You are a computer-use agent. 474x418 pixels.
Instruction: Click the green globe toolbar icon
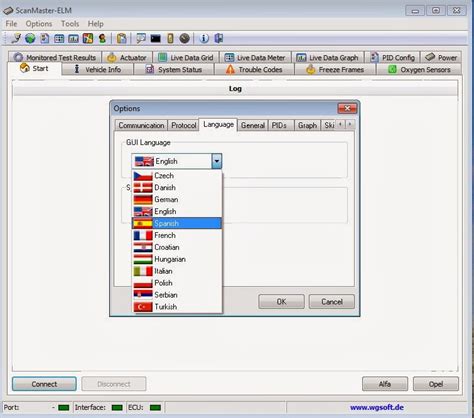click(x=30, y=39)
